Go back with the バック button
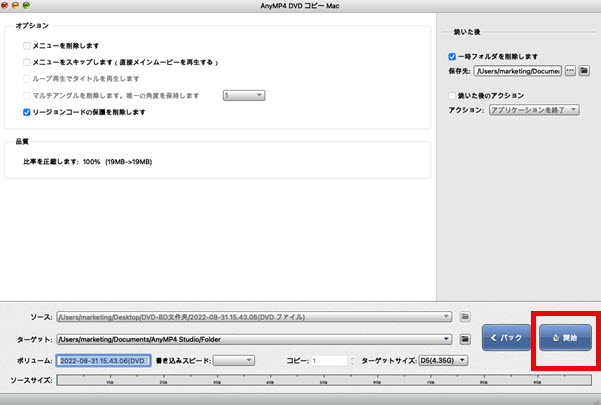This screenshot has width=601, height=405. tap(506, 338)
